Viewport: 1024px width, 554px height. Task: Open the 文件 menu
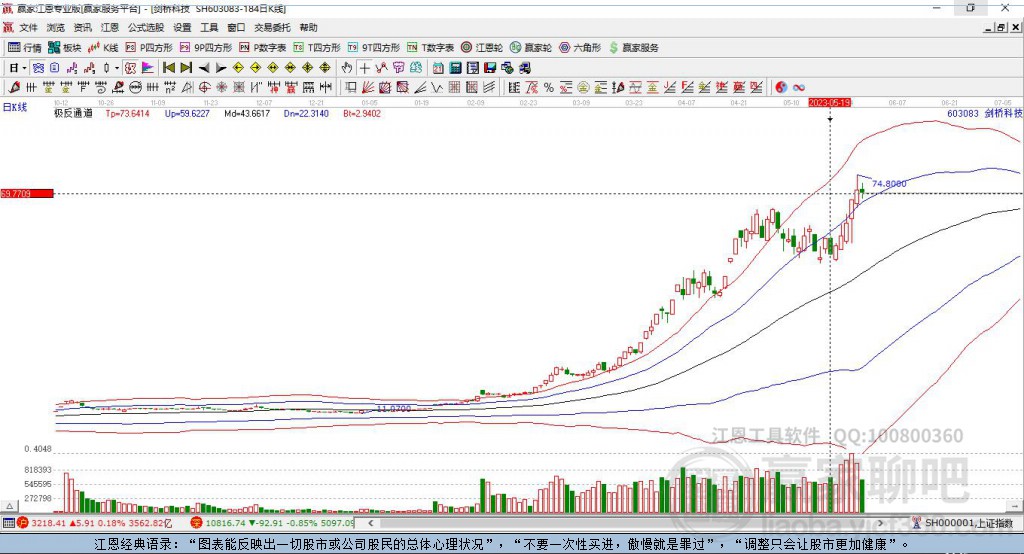tap(28, 27)
